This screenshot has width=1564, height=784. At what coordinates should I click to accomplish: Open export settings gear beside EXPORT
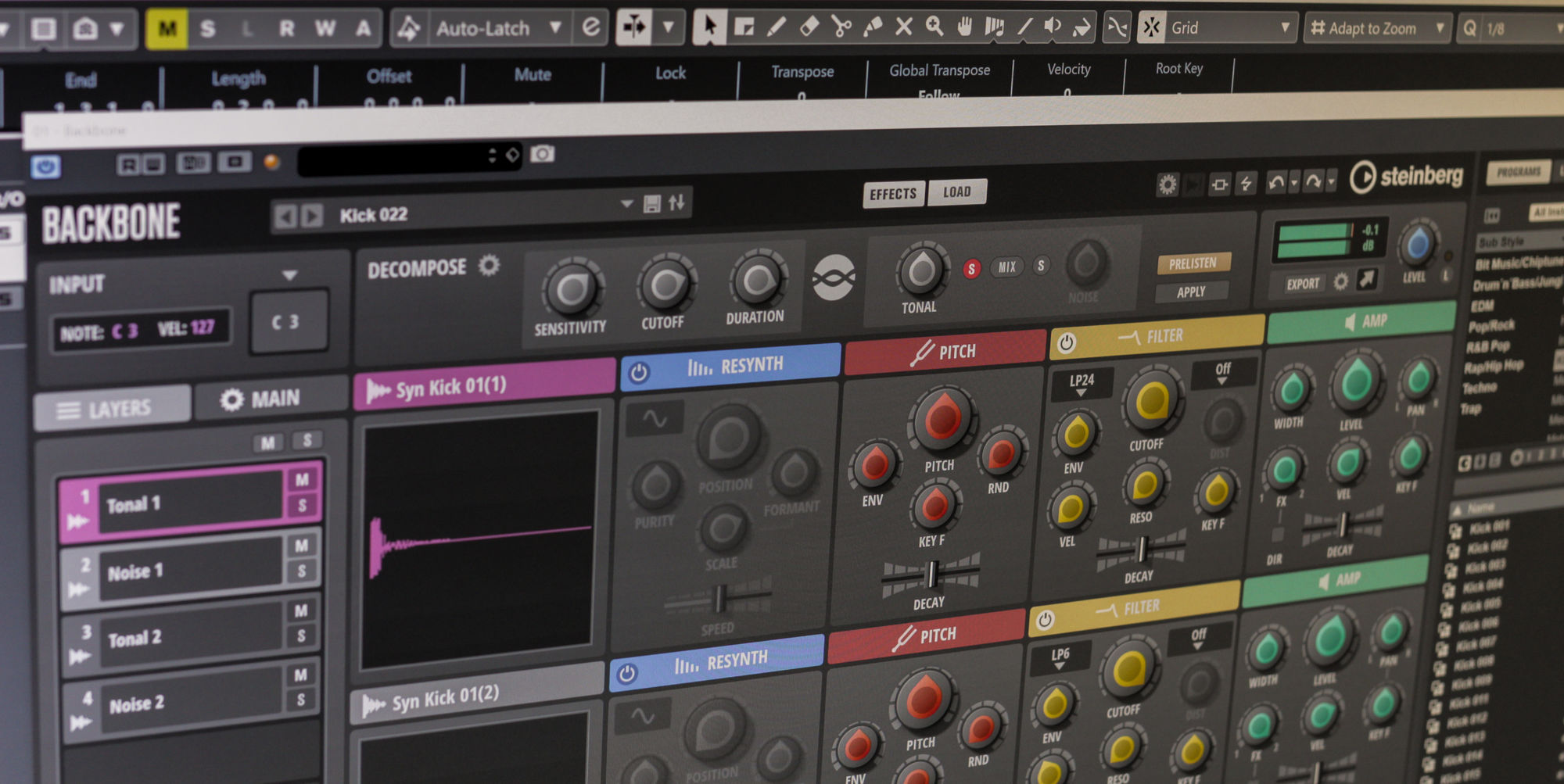click(x=1341, y=281)
